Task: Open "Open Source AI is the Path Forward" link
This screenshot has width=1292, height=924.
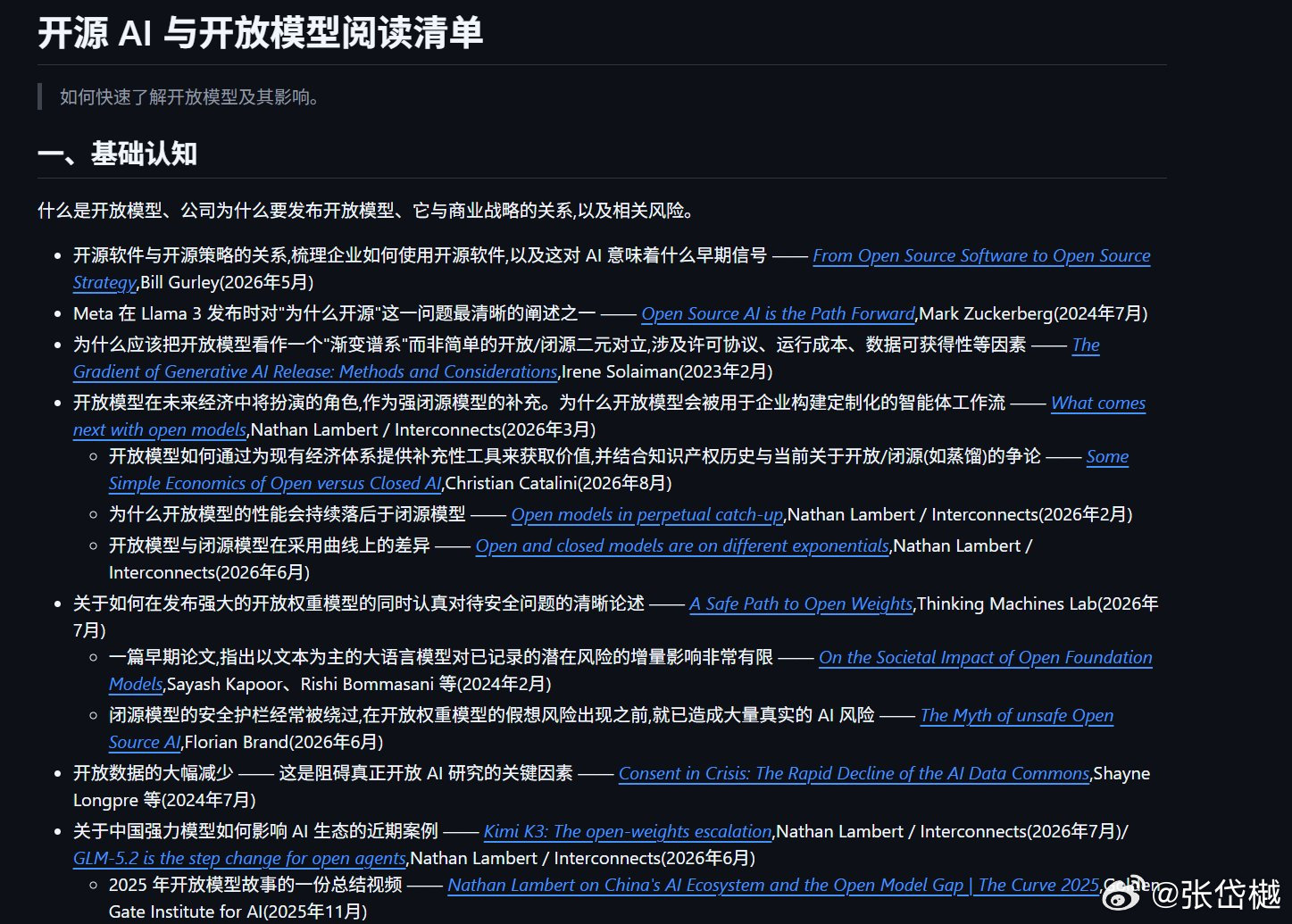Action: click(x=778, y=313)
